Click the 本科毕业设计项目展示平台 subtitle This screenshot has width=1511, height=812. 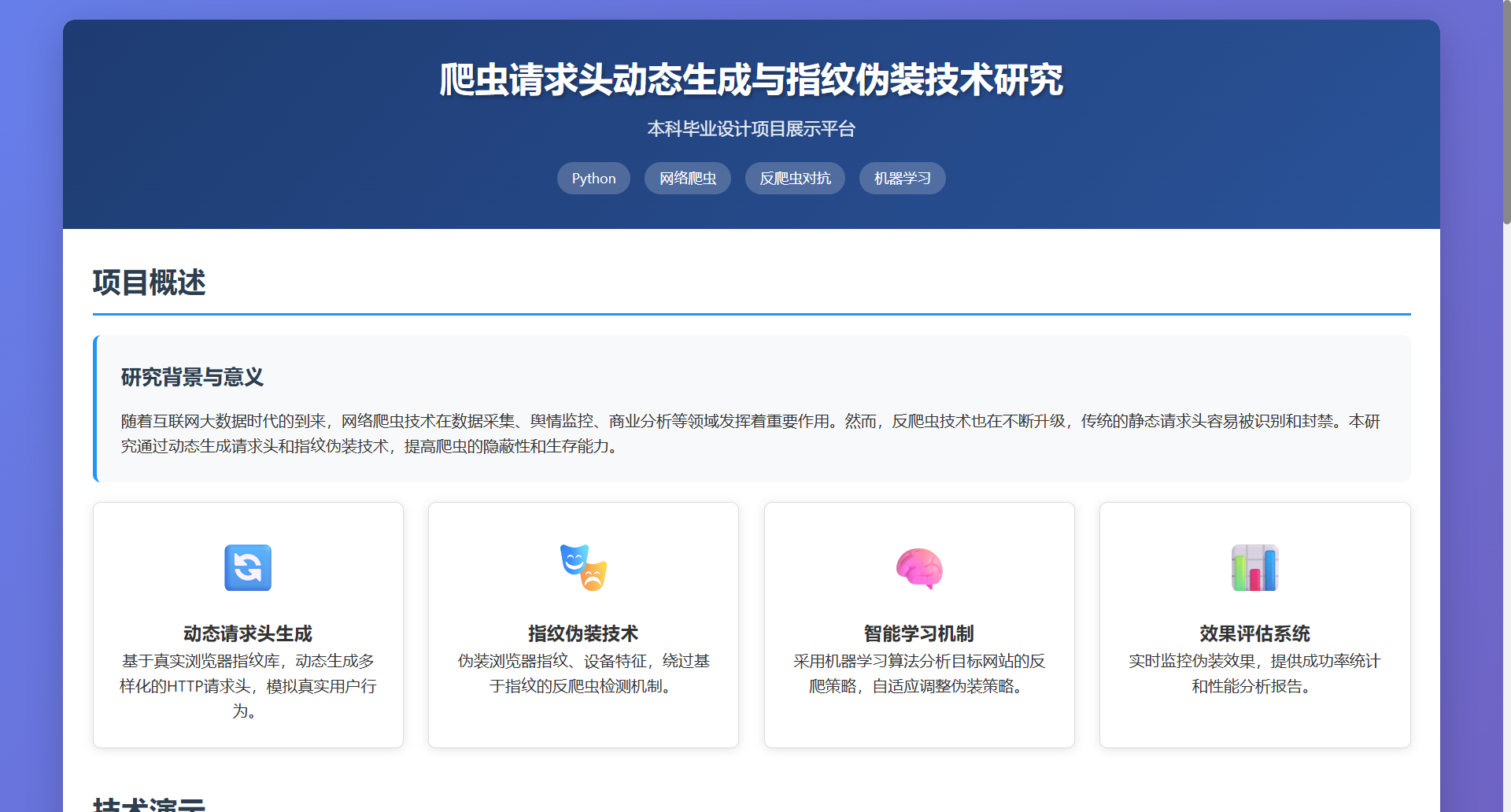[x=751, y=129]
